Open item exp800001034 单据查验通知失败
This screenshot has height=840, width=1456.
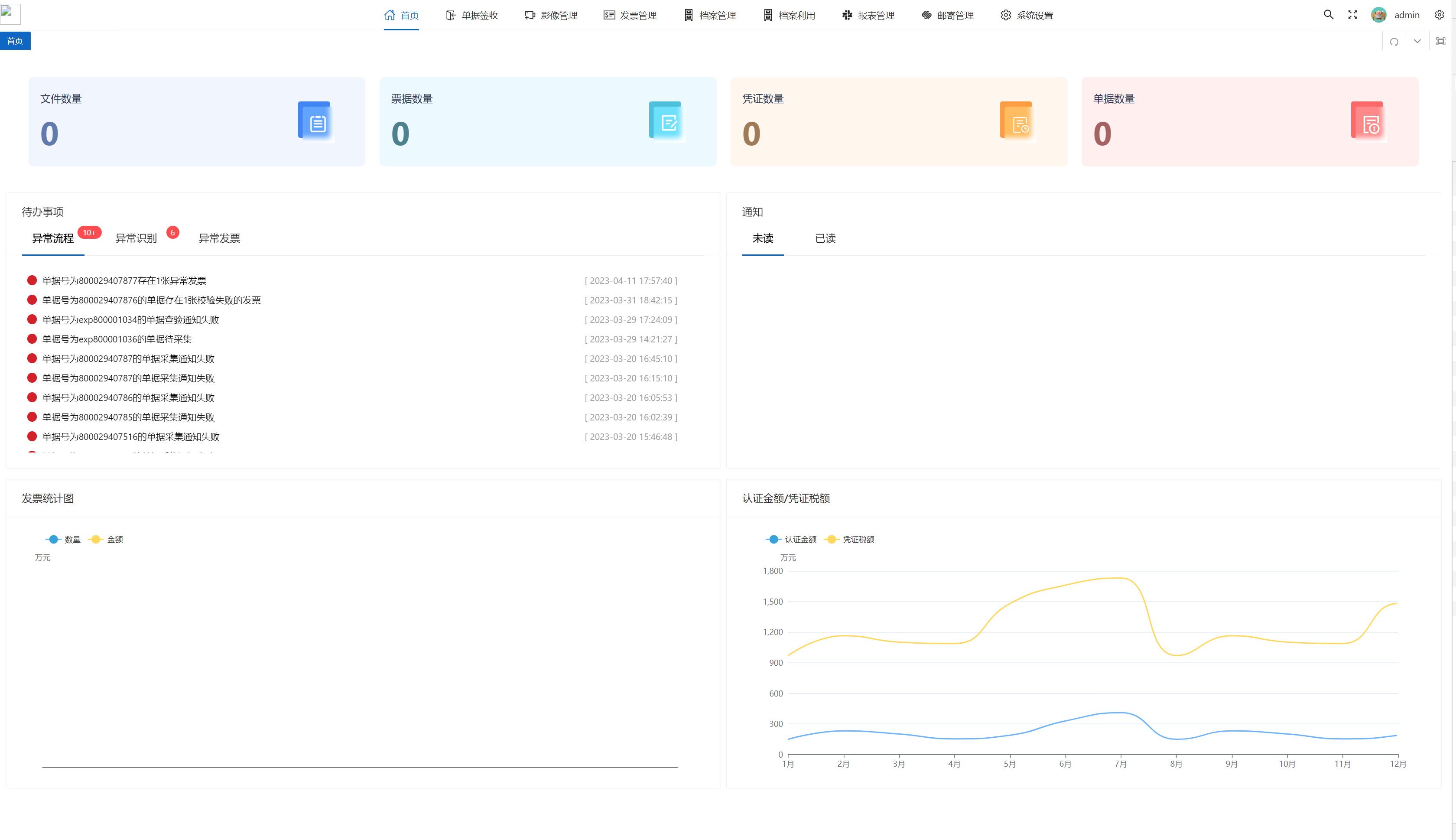click(131, 319)
